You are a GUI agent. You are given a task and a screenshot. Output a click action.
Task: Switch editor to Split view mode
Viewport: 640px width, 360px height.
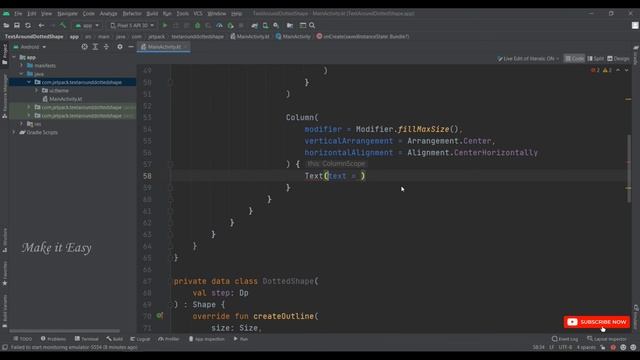point(596,59)
